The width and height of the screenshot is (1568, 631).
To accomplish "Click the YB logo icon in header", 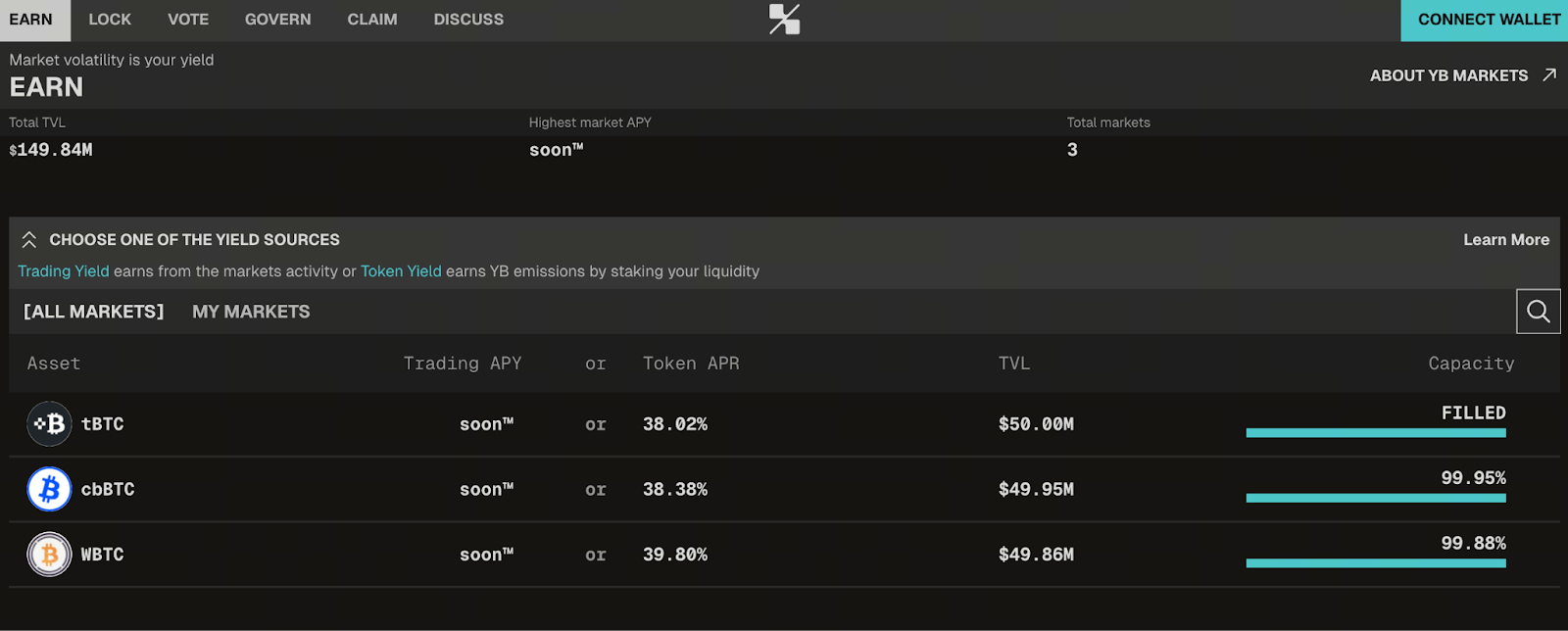I will click(784, 20).
